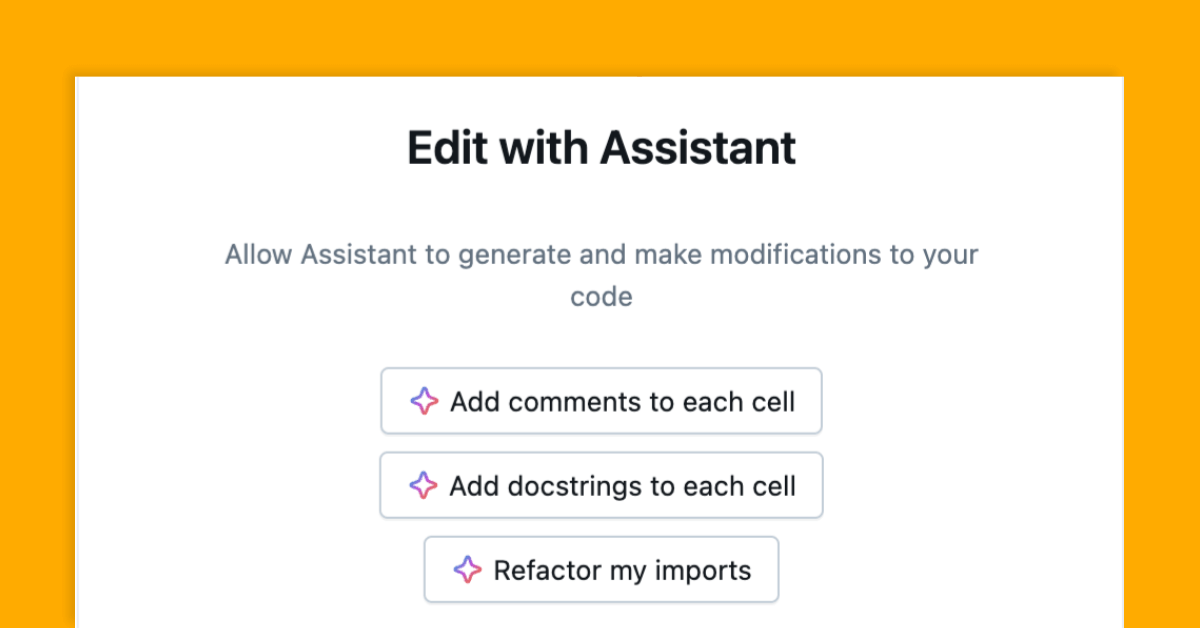Click the 'Edit with Assistant' heading
The image size is (1200, 628).
601,147
